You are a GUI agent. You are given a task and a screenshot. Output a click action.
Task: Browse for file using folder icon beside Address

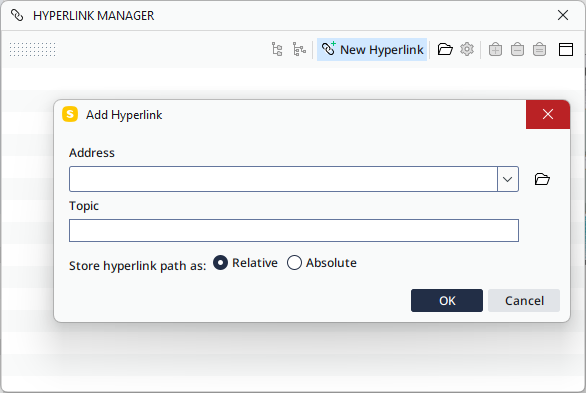[x=542, y=179]
